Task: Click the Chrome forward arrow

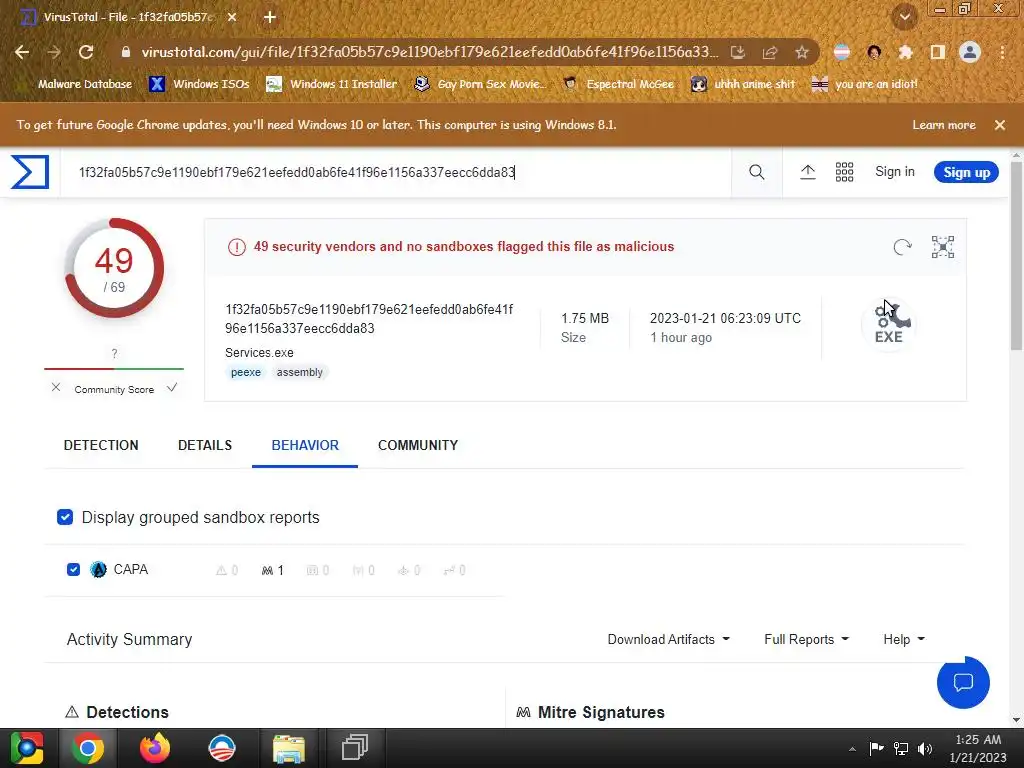Action: (54, 52)
